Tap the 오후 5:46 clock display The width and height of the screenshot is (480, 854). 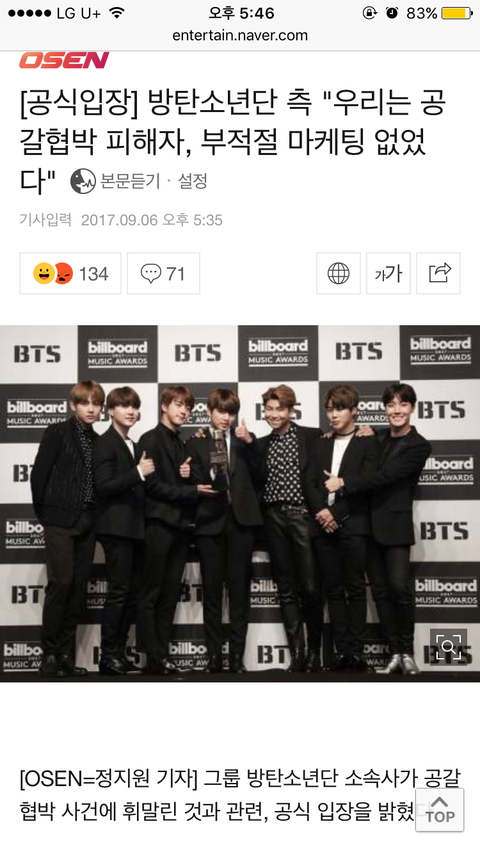[x=241, y=13]
